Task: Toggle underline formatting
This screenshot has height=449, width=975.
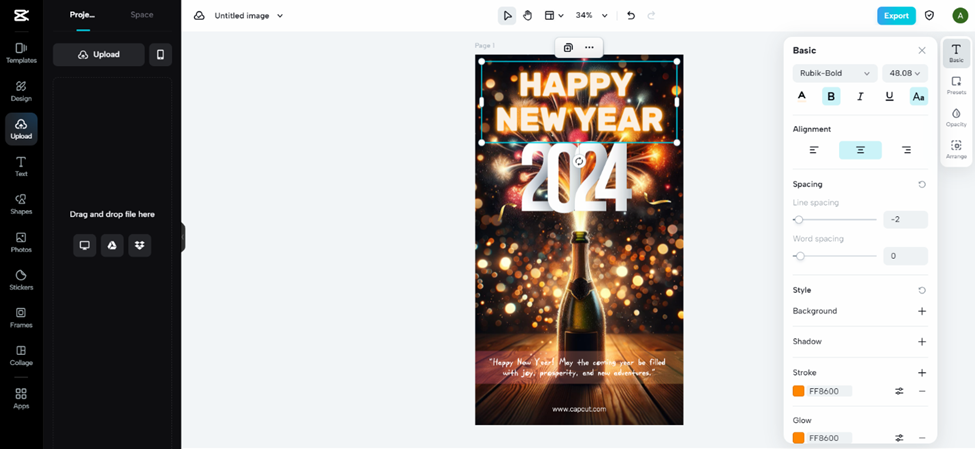Action: [890, 96]
